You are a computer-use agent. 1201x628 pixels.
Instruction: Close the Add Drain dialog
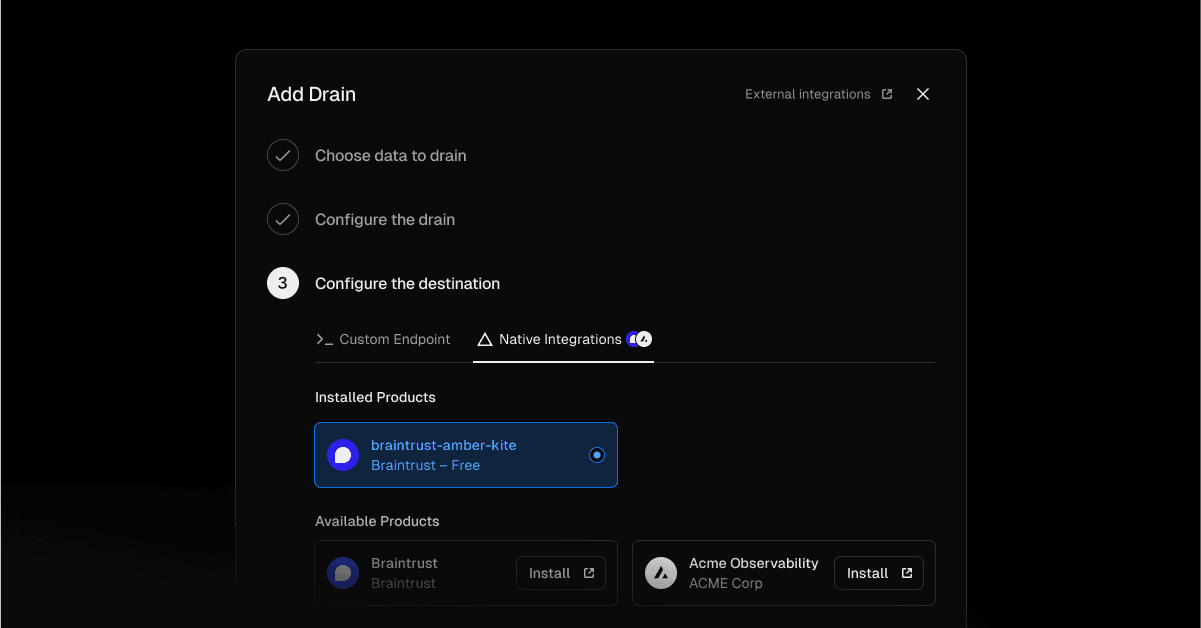[923, 94]
